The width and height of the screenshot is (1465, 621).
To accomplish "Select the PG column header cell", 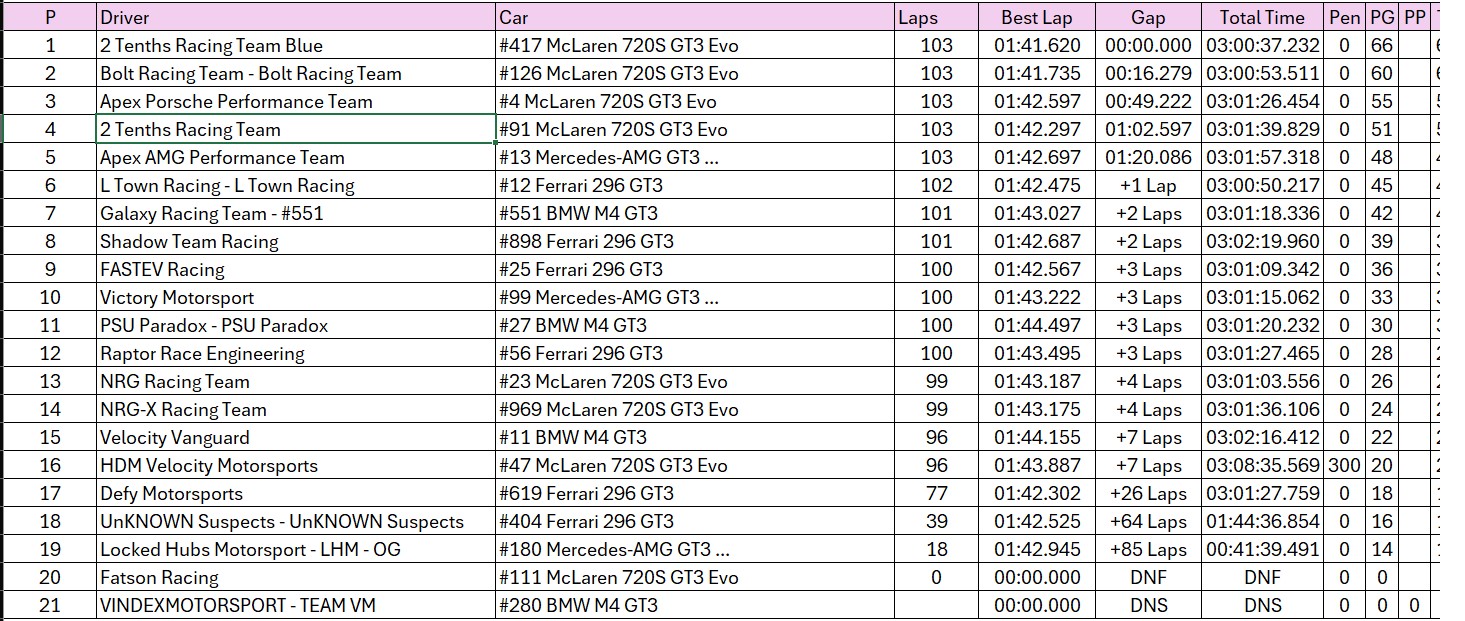I will pyautogui.click(x=1382, y=17).
